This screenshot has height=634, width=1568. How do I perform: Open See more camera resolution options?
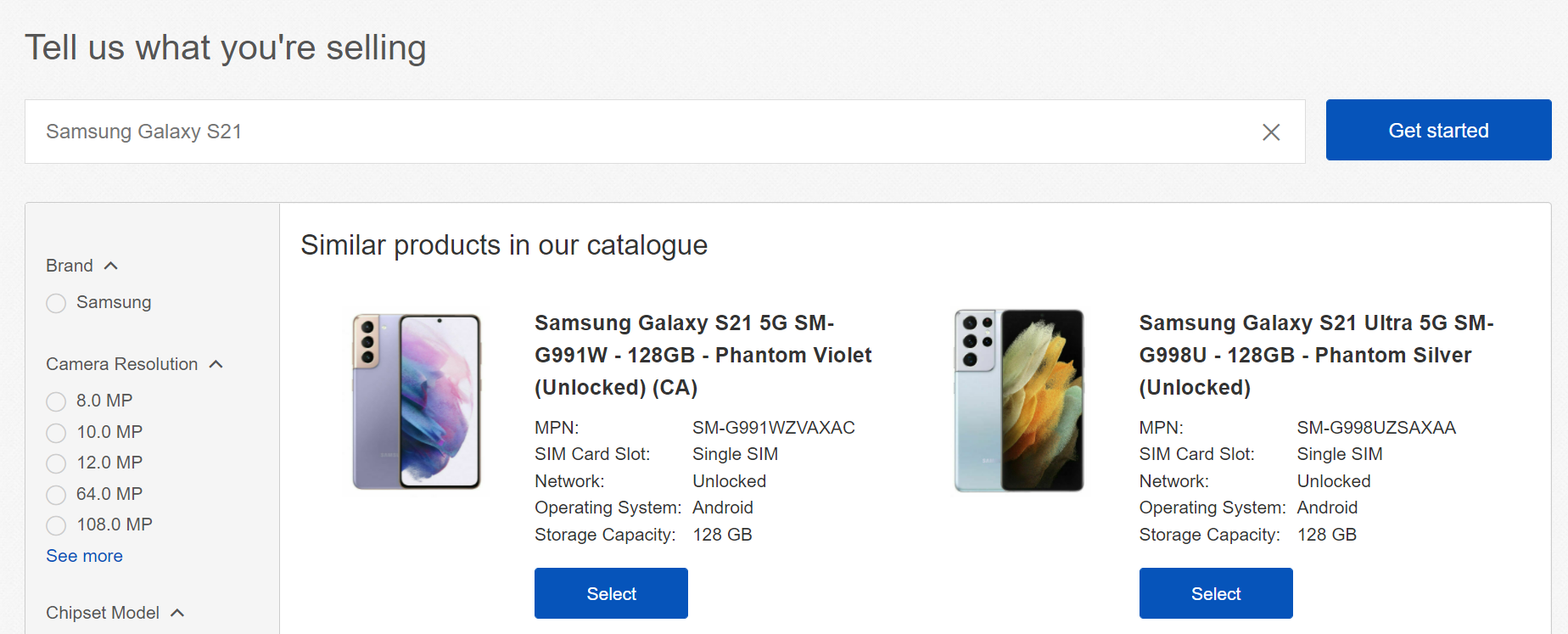click(84, 556)
